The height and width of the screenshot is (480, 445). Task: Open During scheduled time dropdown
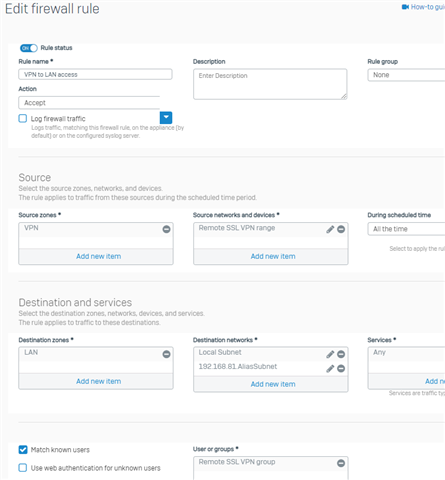pos(406,229)
